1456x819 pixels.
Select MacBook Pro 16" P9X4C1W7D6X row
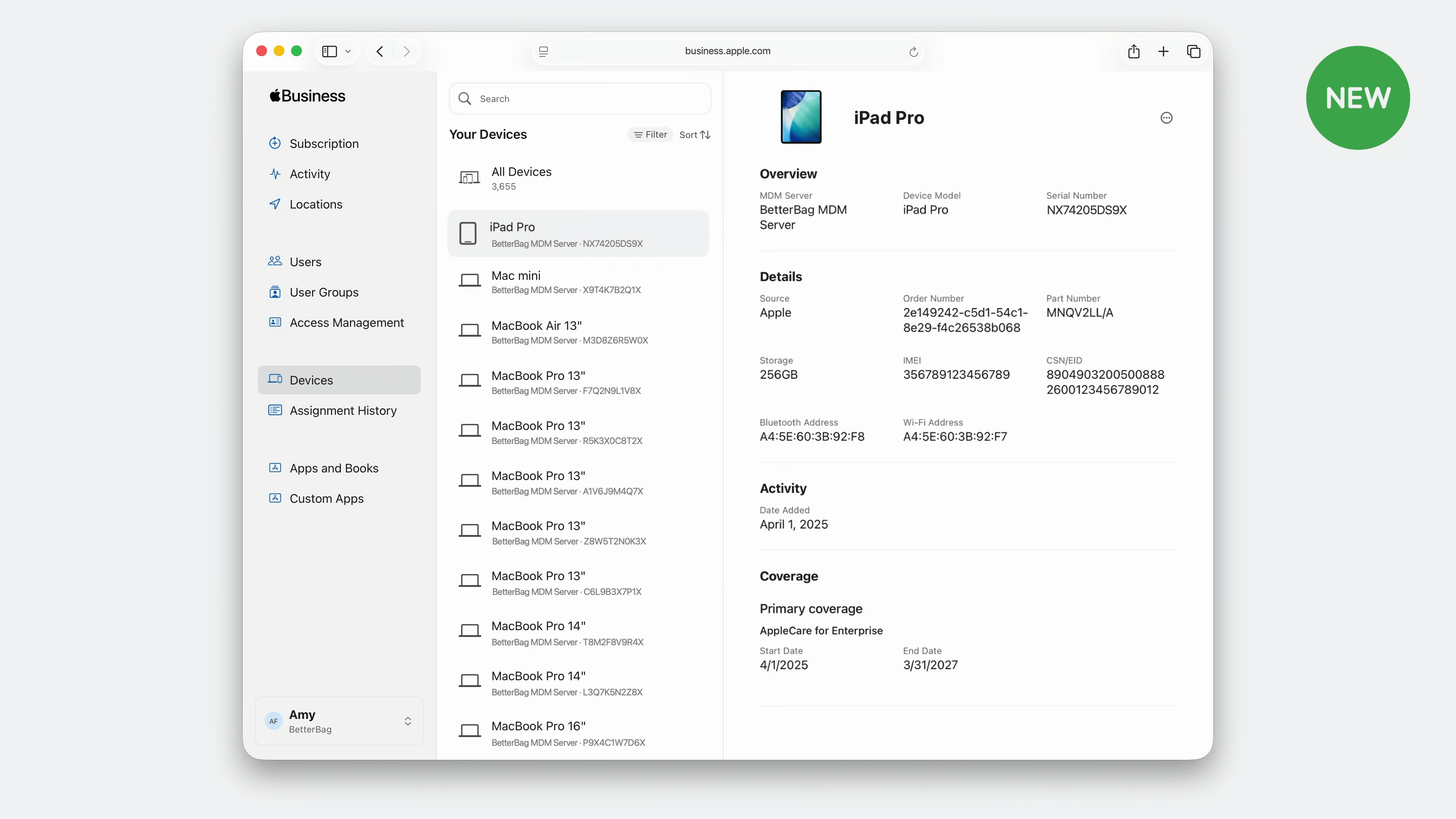578,733
